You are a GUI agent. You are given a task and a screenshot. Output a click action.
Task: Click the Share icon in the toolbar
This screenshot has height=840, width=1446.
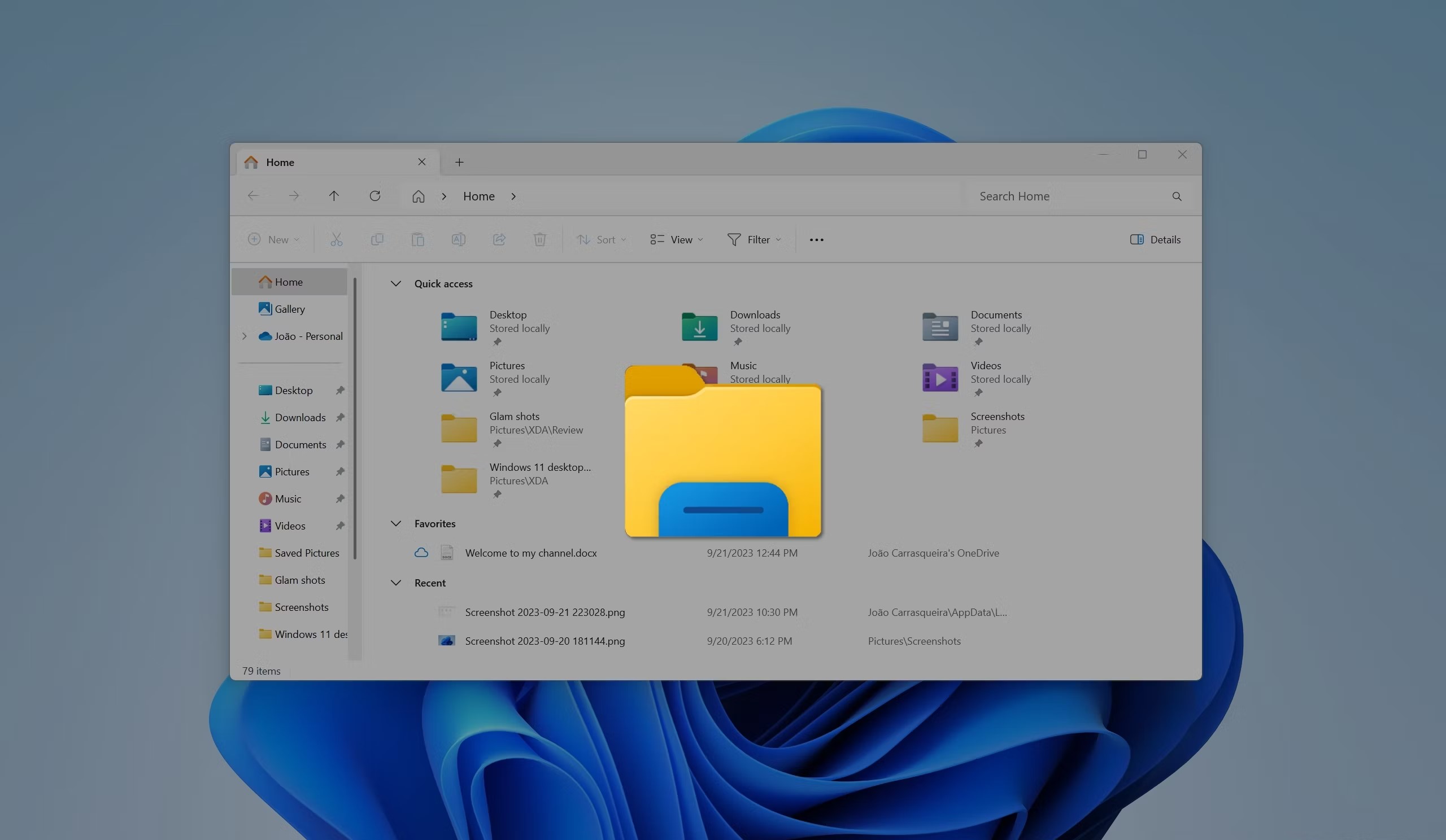[x=499, y=239]
